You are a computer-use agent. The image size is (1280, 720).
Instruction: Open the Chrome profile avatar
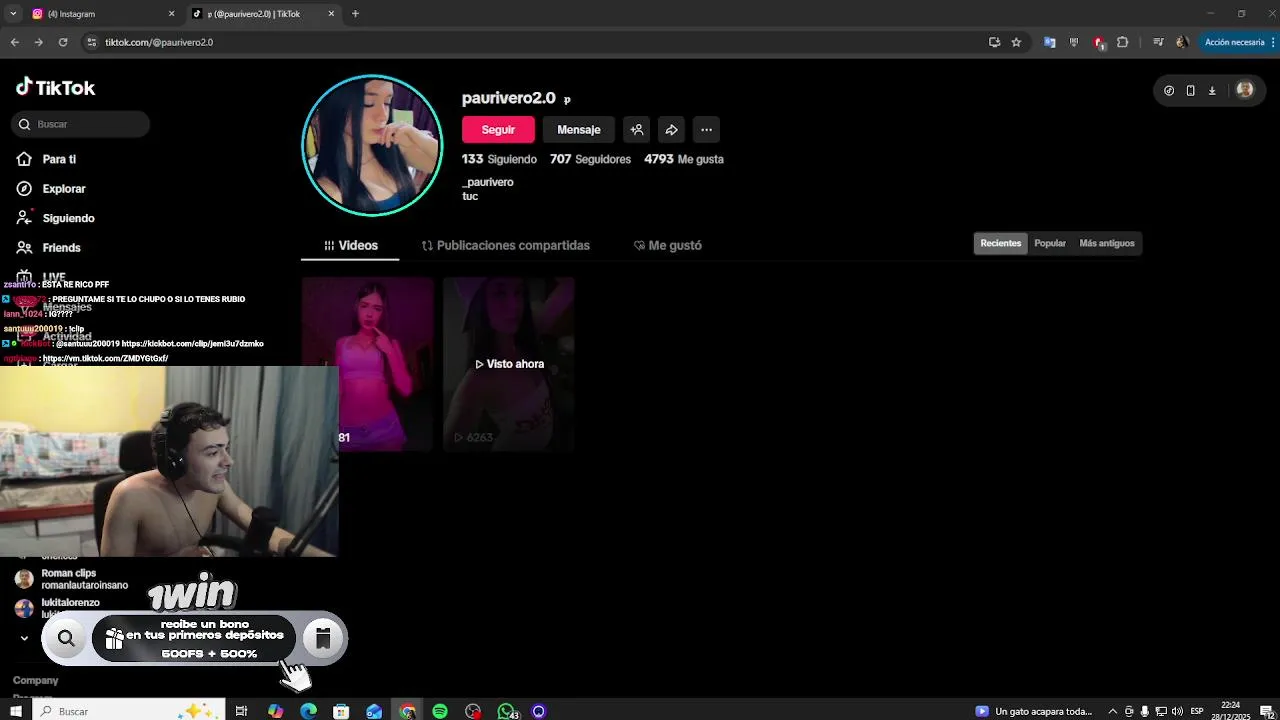tap(1182, 42)
